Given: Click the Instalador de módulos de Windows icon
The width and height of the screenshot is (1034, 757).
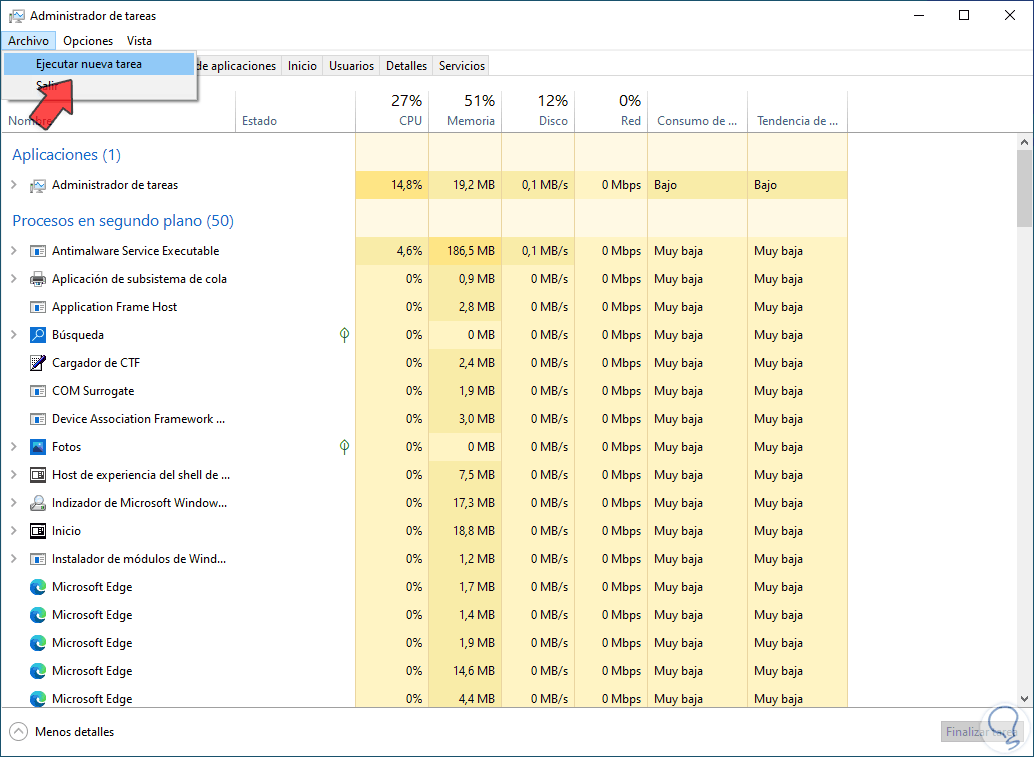Looking at the screenshot, I should pos(38,559).
